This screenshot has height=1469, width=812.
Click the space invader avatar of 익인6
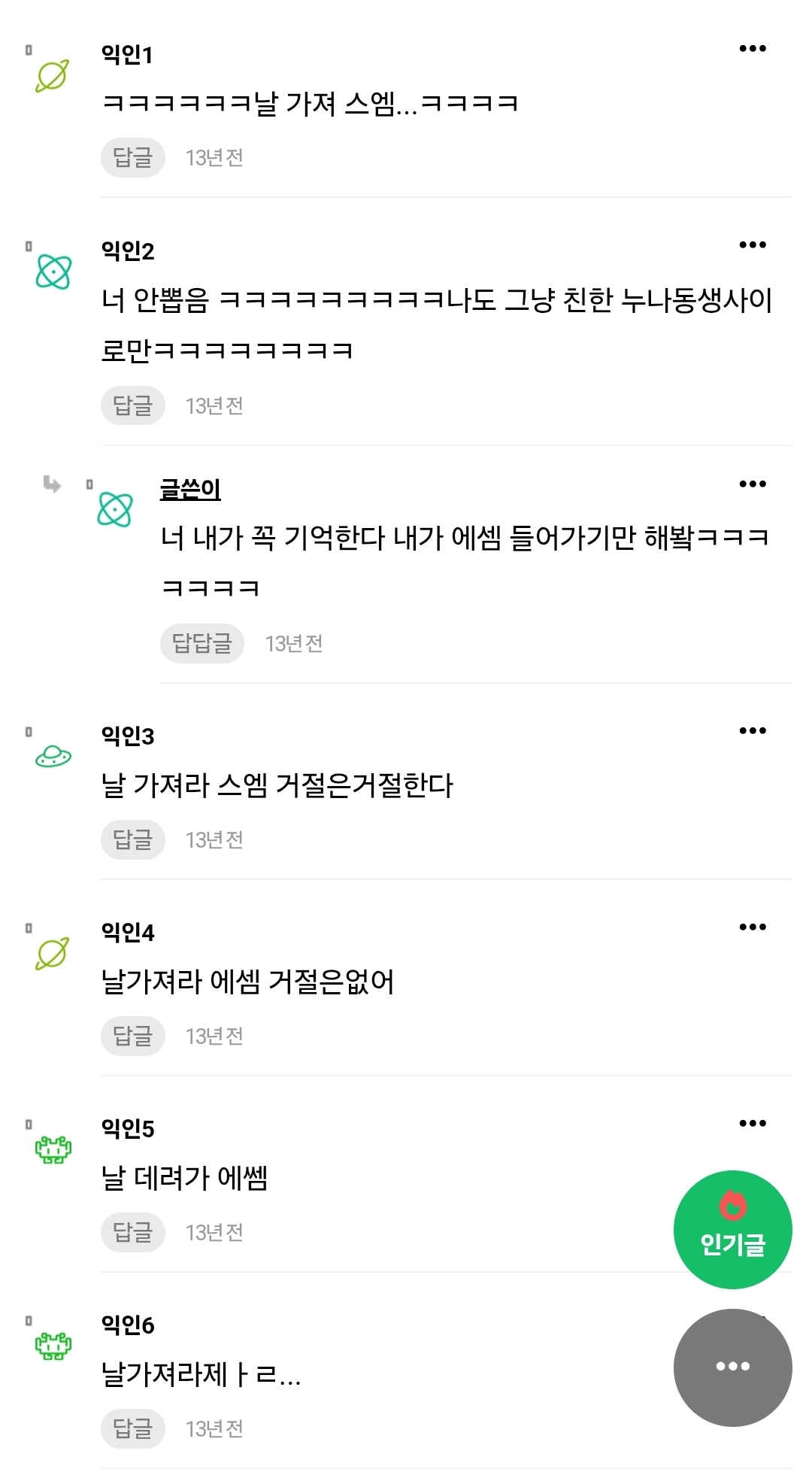tap(52, 1345)
